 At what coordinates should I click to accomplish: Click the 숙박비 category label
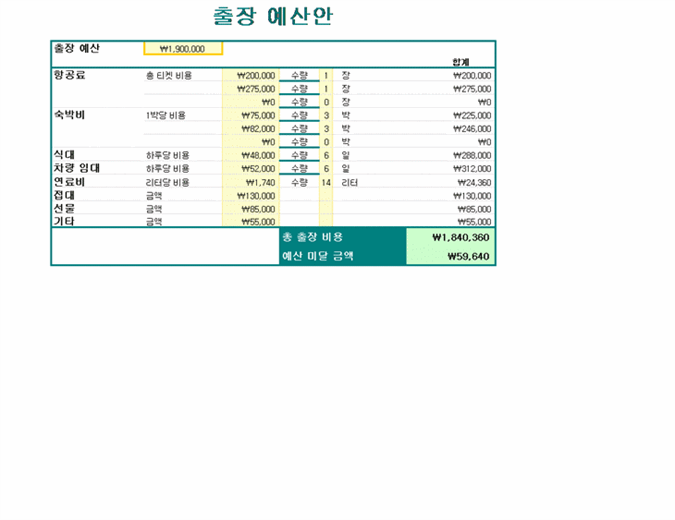(x=69, y=115)
